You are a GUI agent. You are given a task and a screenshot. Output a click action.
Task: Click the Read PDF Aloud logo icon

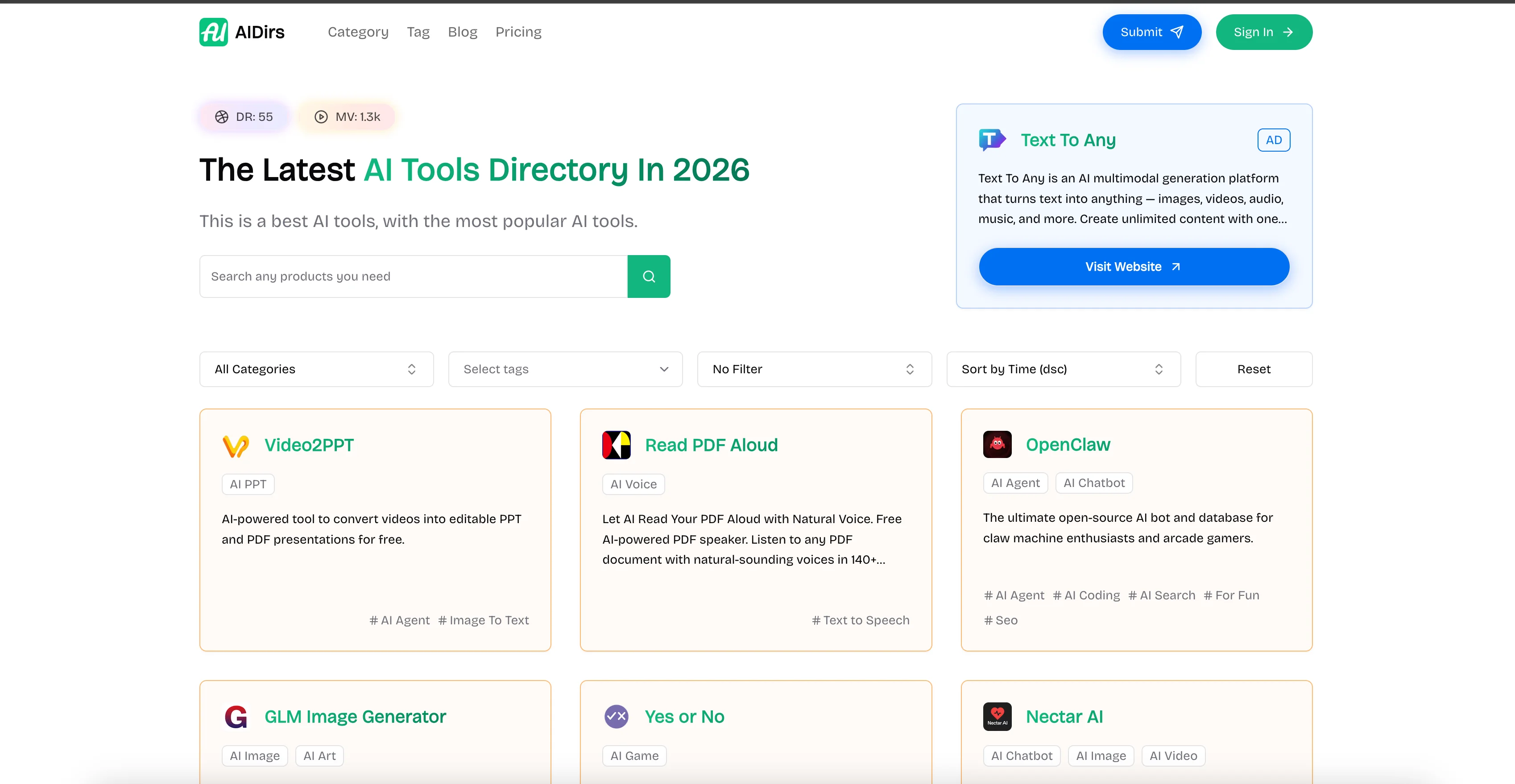617,445
